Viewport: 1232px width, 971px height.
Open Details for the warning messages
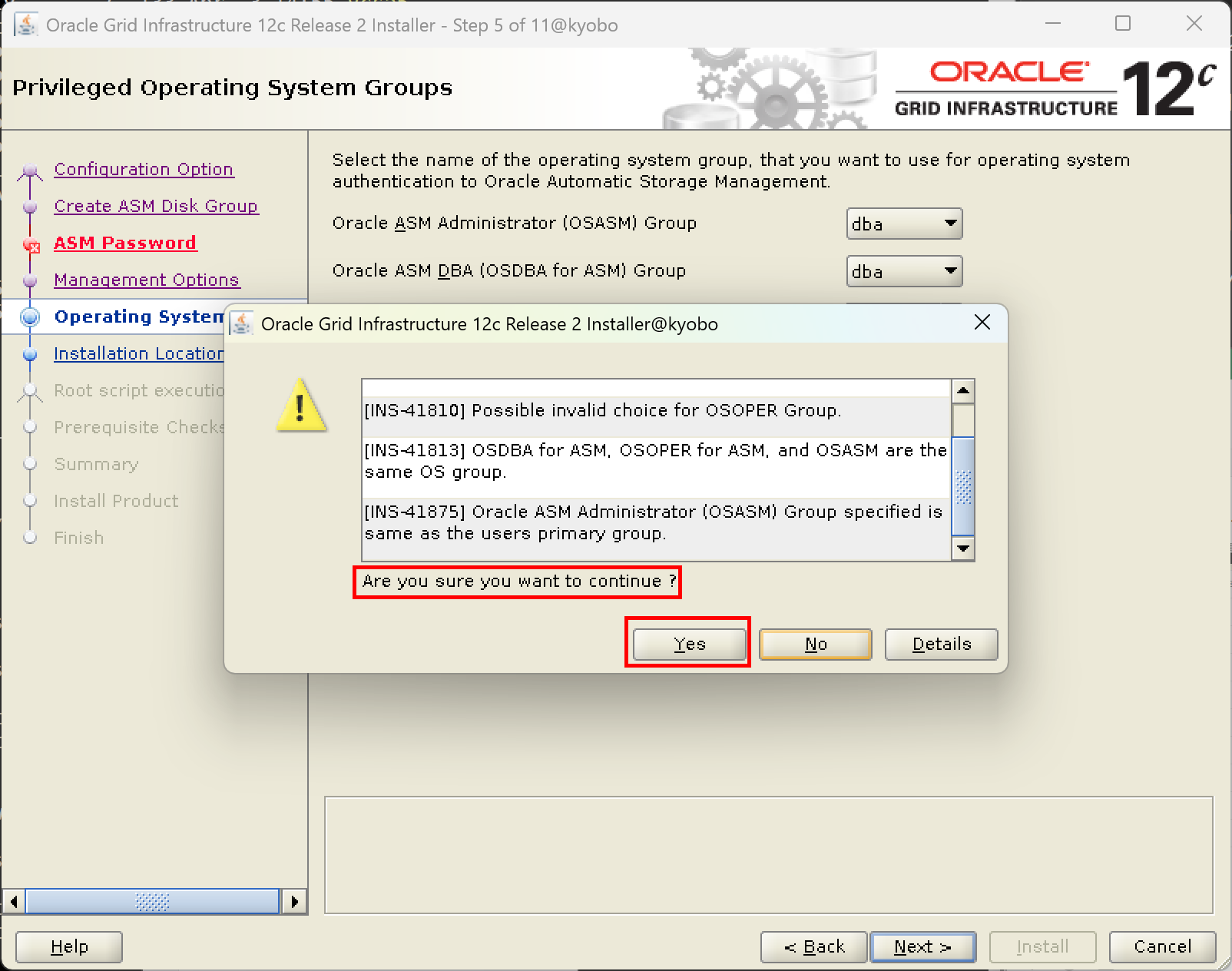click(x=941, y=644)
